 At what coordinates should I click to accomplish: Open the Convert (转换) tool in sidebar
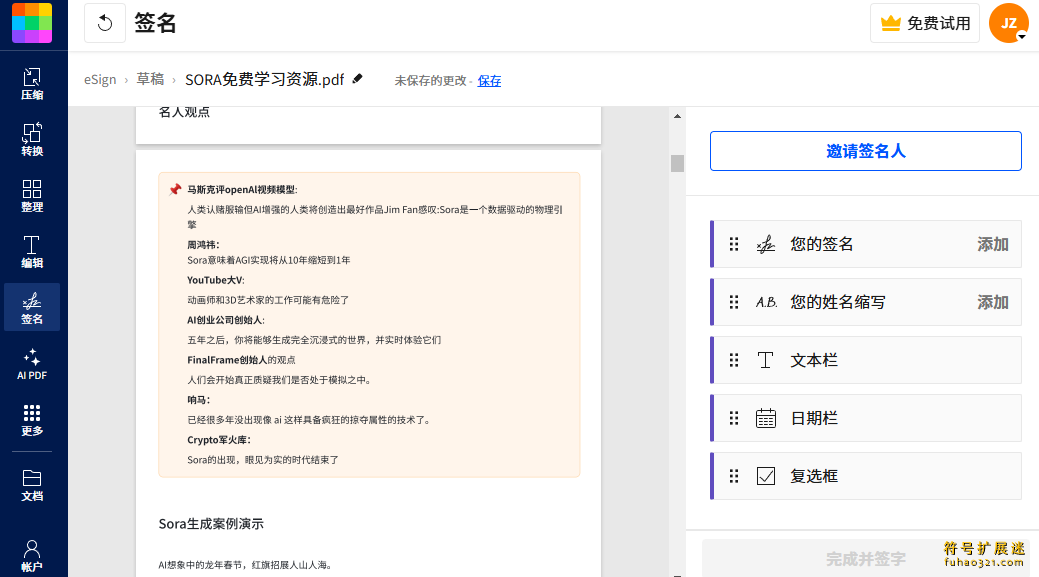click(32, 139)
